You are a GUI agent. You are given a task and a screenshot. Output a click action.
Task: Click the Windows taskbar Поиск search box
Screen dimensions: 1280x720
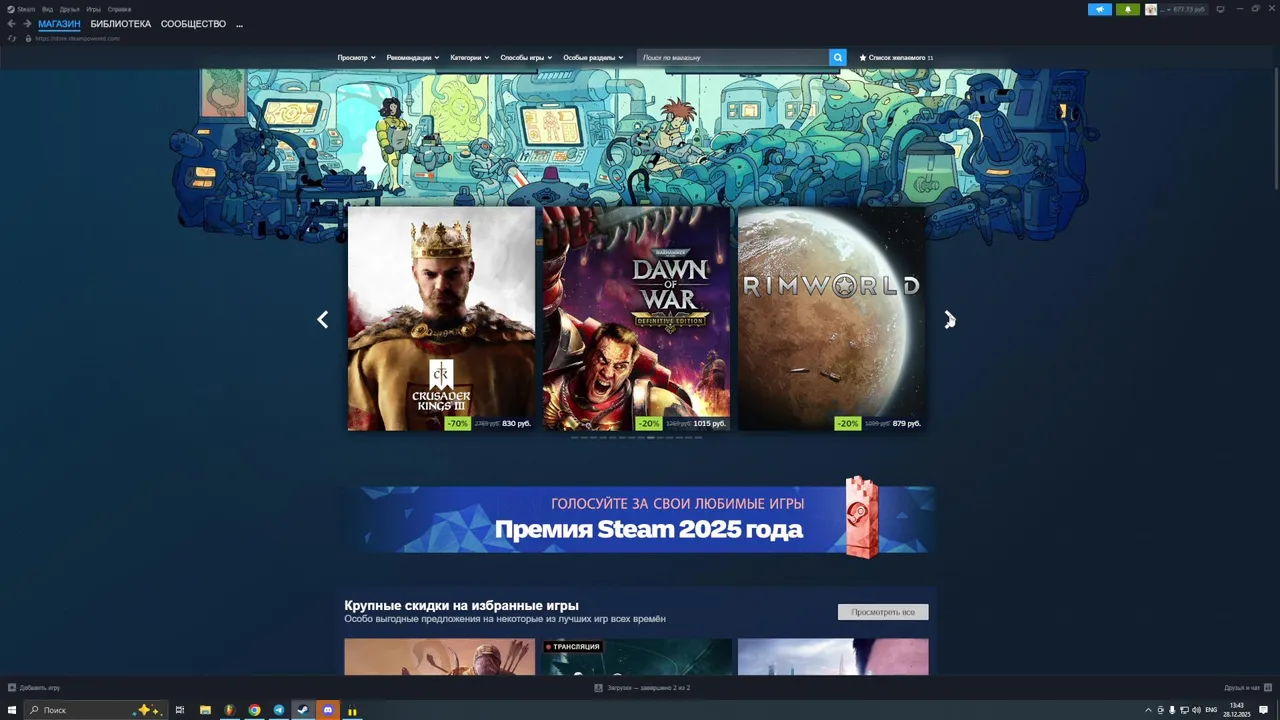[x=96, y=710]
